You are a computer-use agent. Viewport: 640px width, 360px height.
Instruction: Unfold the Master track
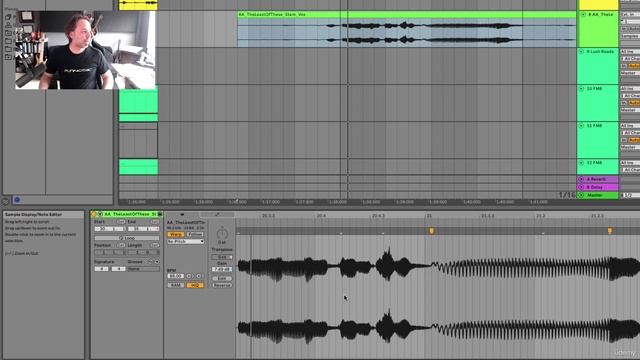581,195
